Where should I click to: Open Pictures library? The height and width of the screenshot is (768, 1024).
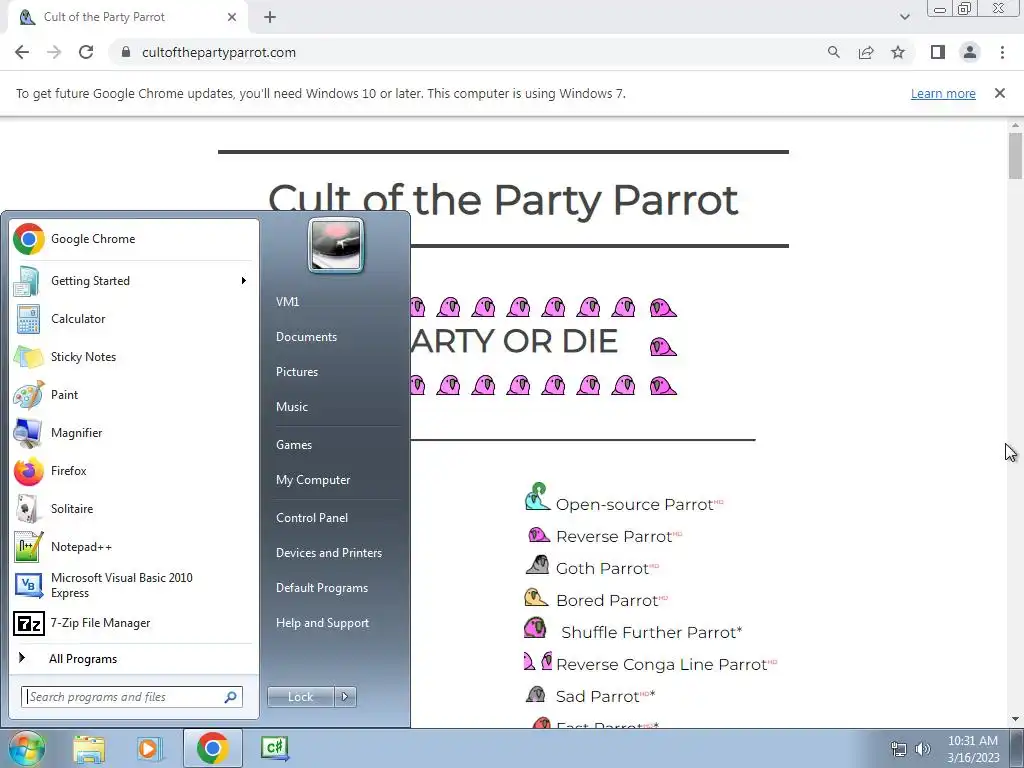pos(336,372)
